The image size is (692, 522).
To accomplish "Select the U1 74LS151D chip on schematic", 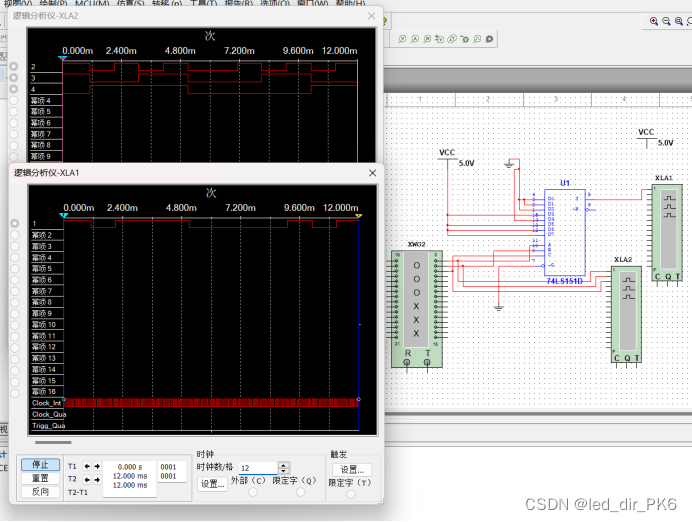I will [565, 233].
